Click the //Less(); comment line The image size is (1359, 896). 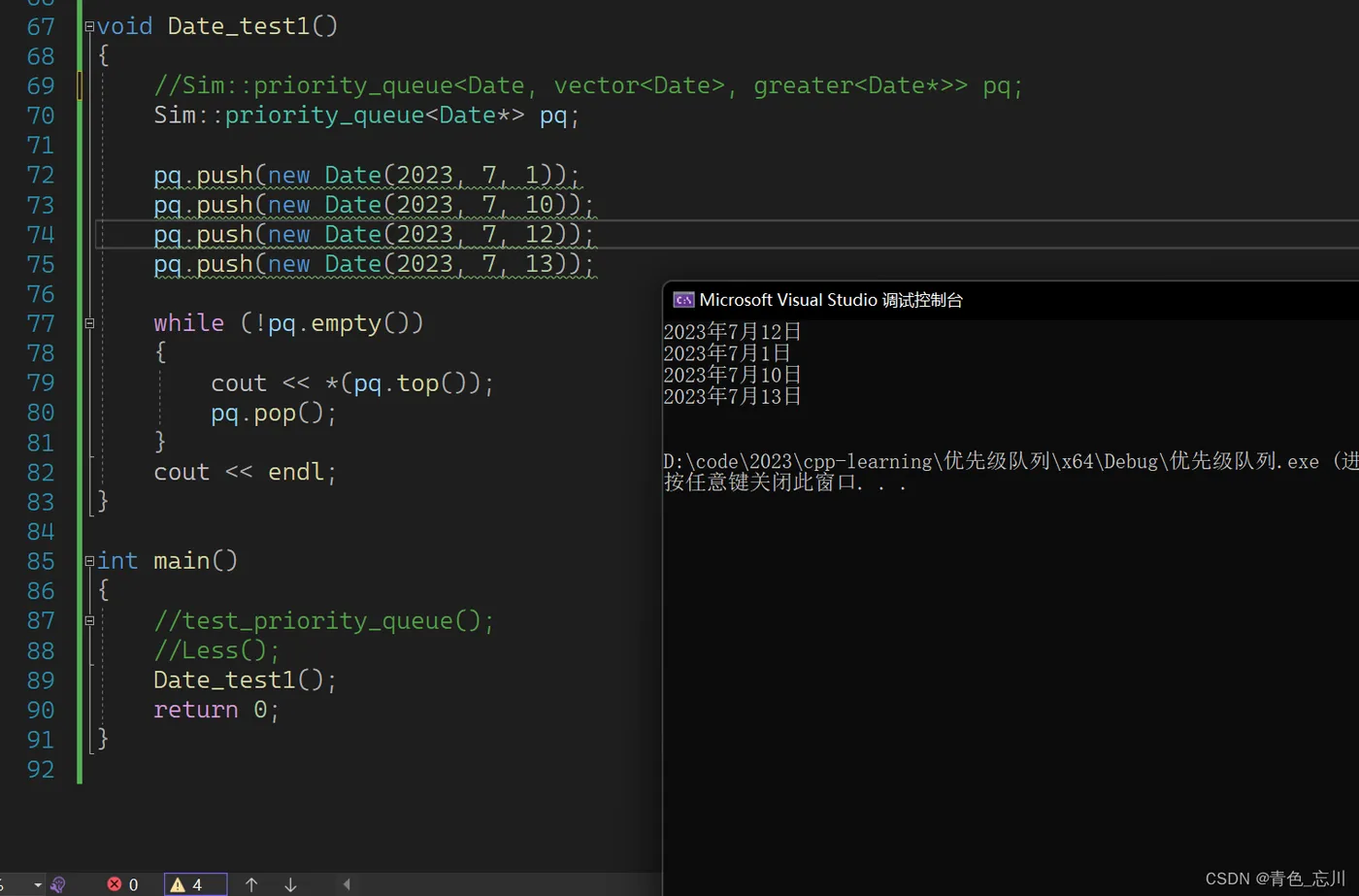[216, 650]
